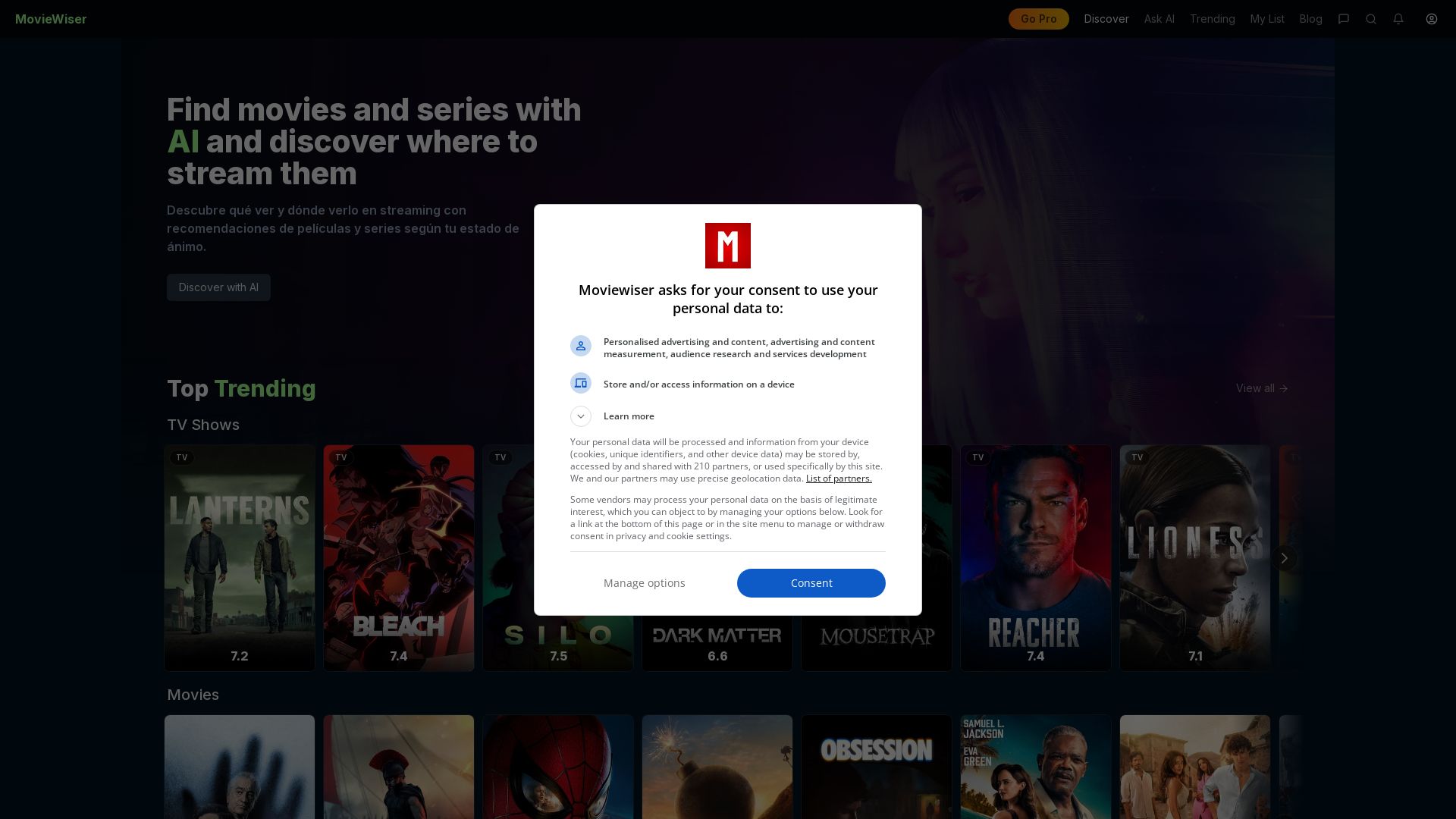Open the Ask AI menu item

click(x=1159, y=19)
